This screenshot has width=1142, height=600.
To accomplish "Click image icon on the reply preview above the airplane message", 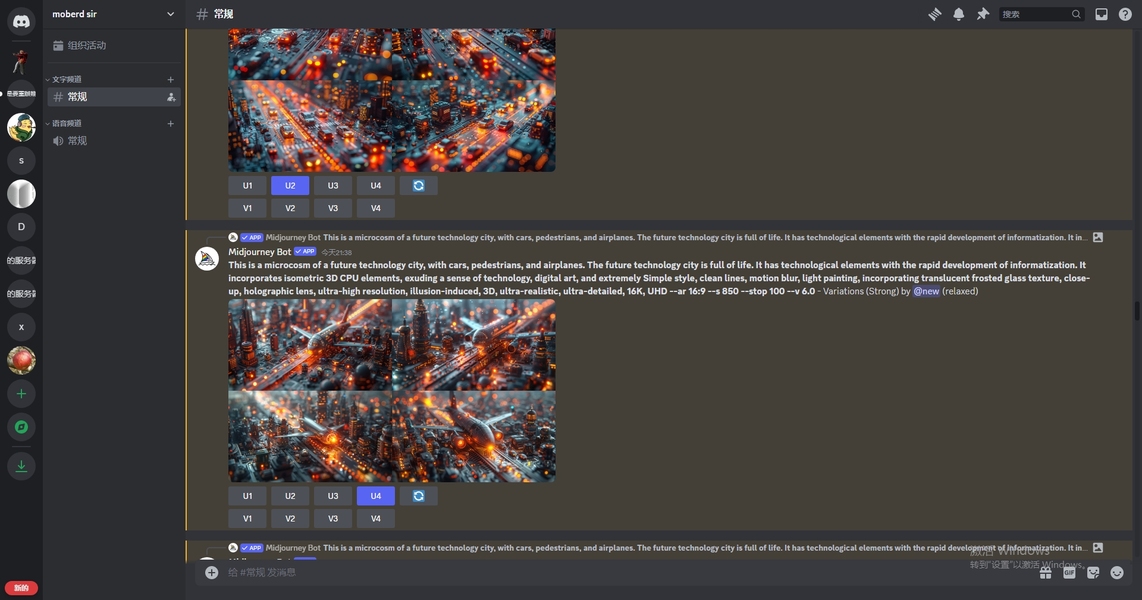I will click(x=1098, y=237).
